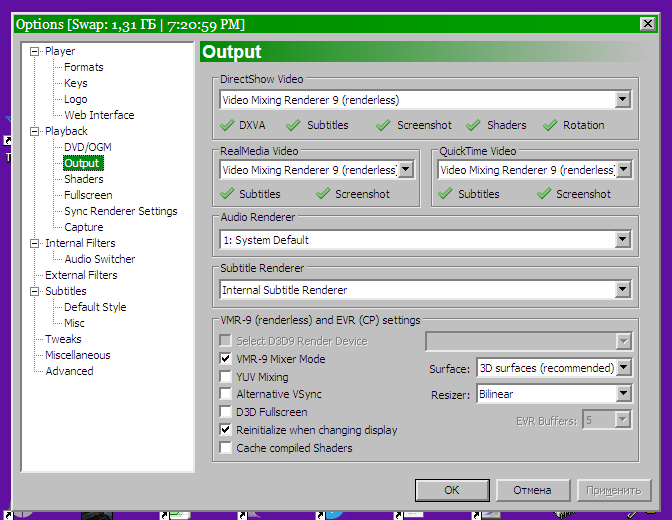
Task: Collapse the Subtitles tree node
Action: pos(34,292)
